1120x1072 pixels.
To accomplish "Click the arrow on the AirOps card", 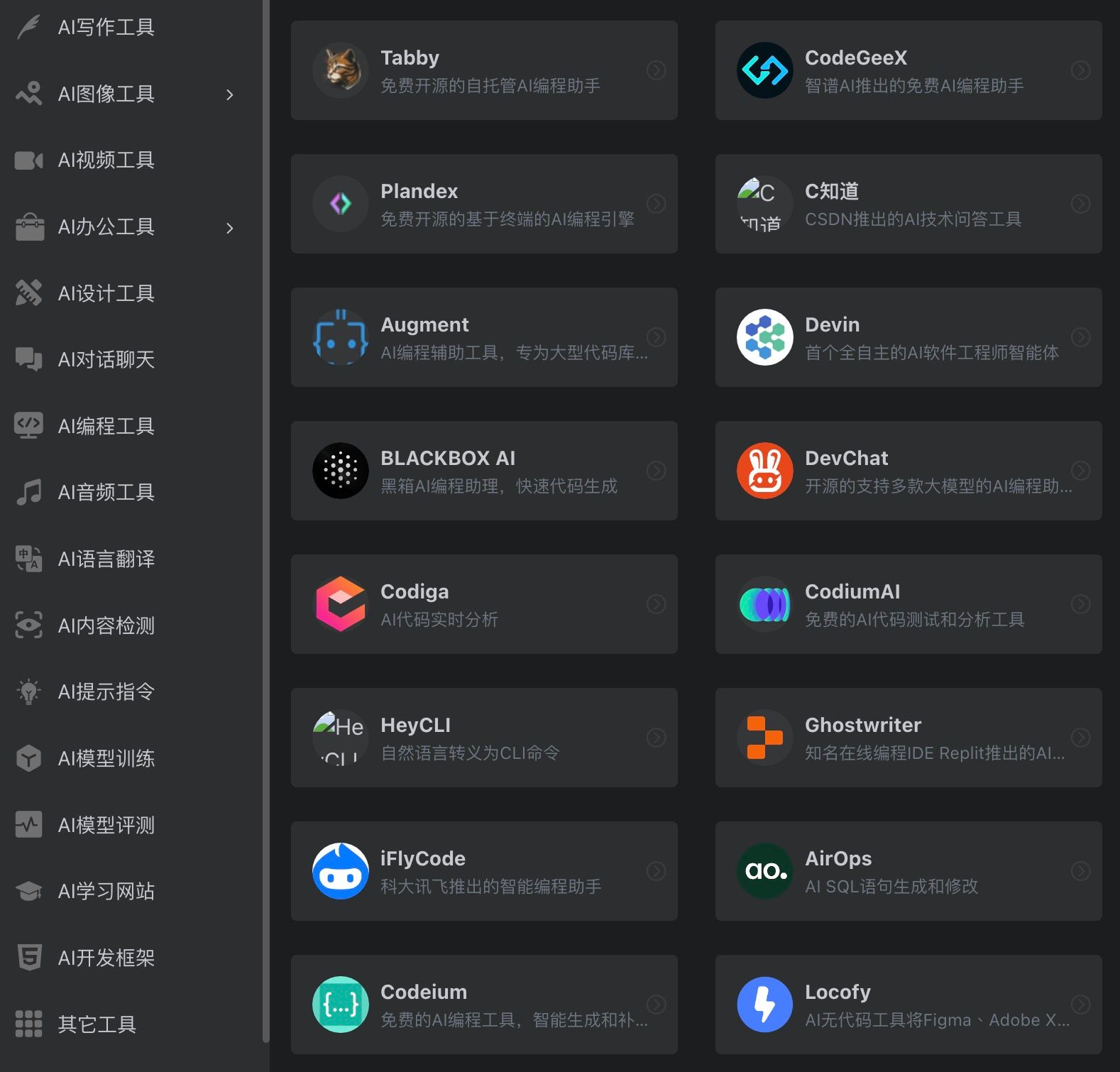I will (1081, 871).
